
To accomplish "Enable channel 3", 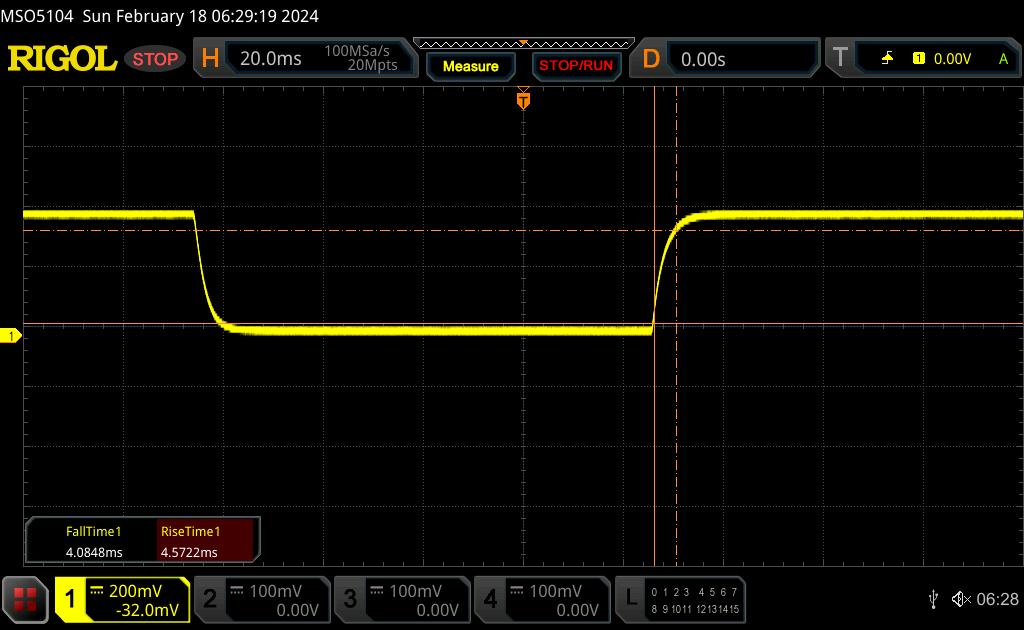I will (x=401, y=599).
